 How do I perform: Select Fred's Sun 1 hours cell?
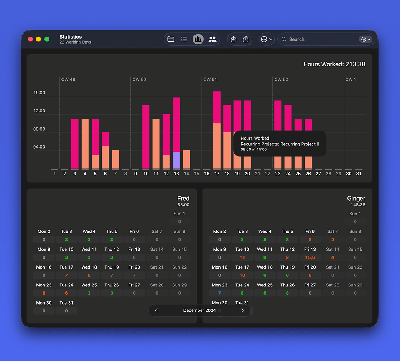(180, 221)
